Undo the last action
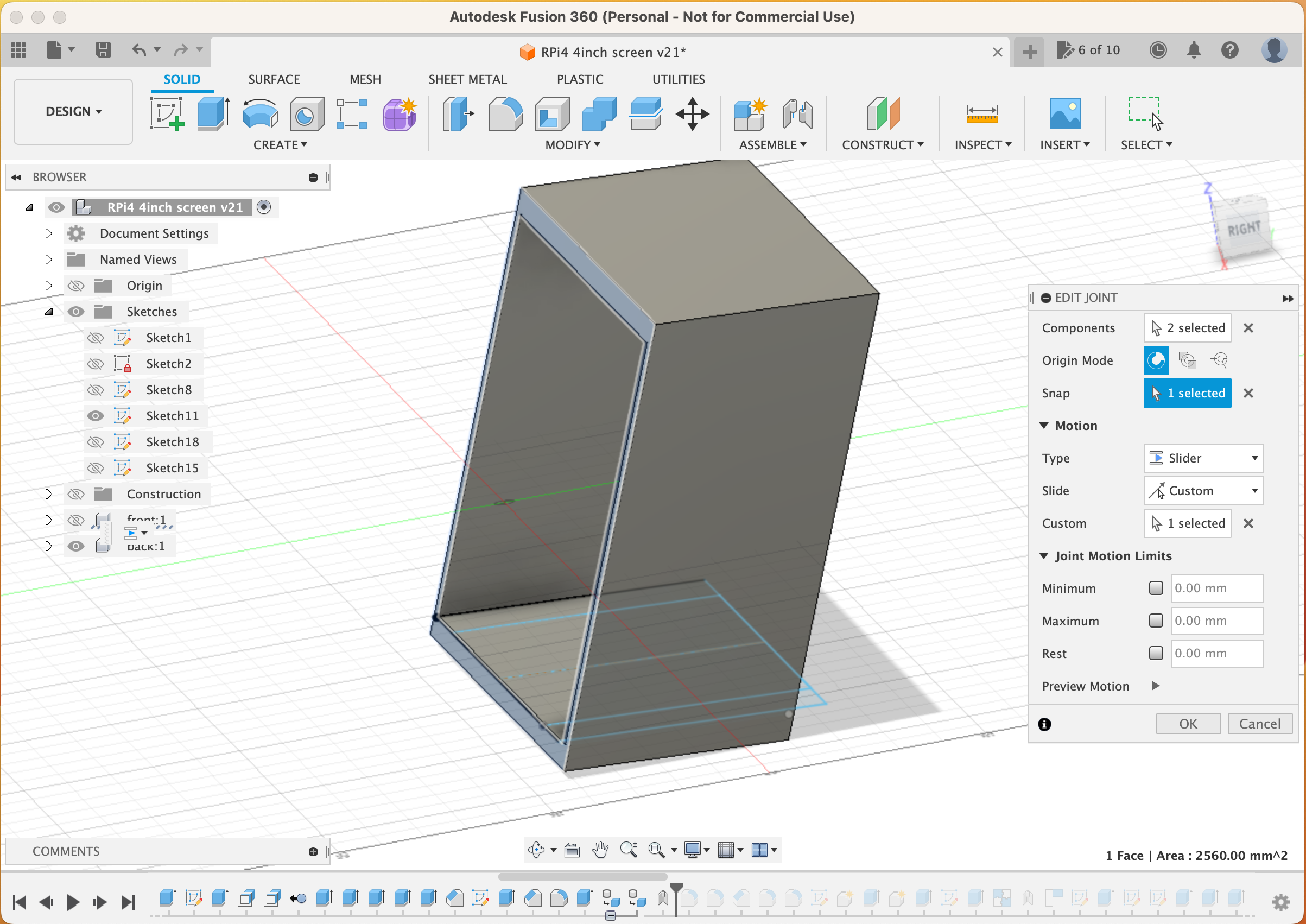Image resolution: width=1306 pixels, height=924 pixels. (x=139, y=50)
